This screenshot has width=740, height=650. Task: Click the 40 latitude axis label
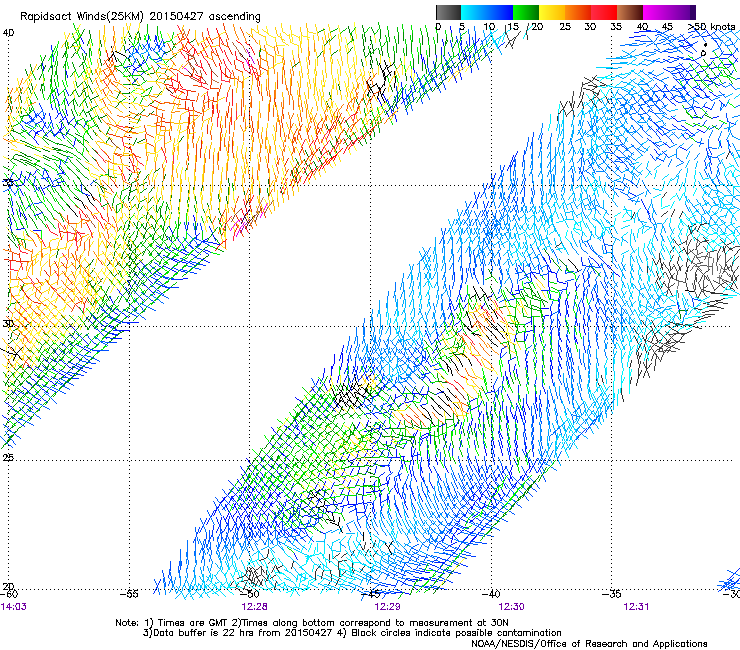point(8,33)
